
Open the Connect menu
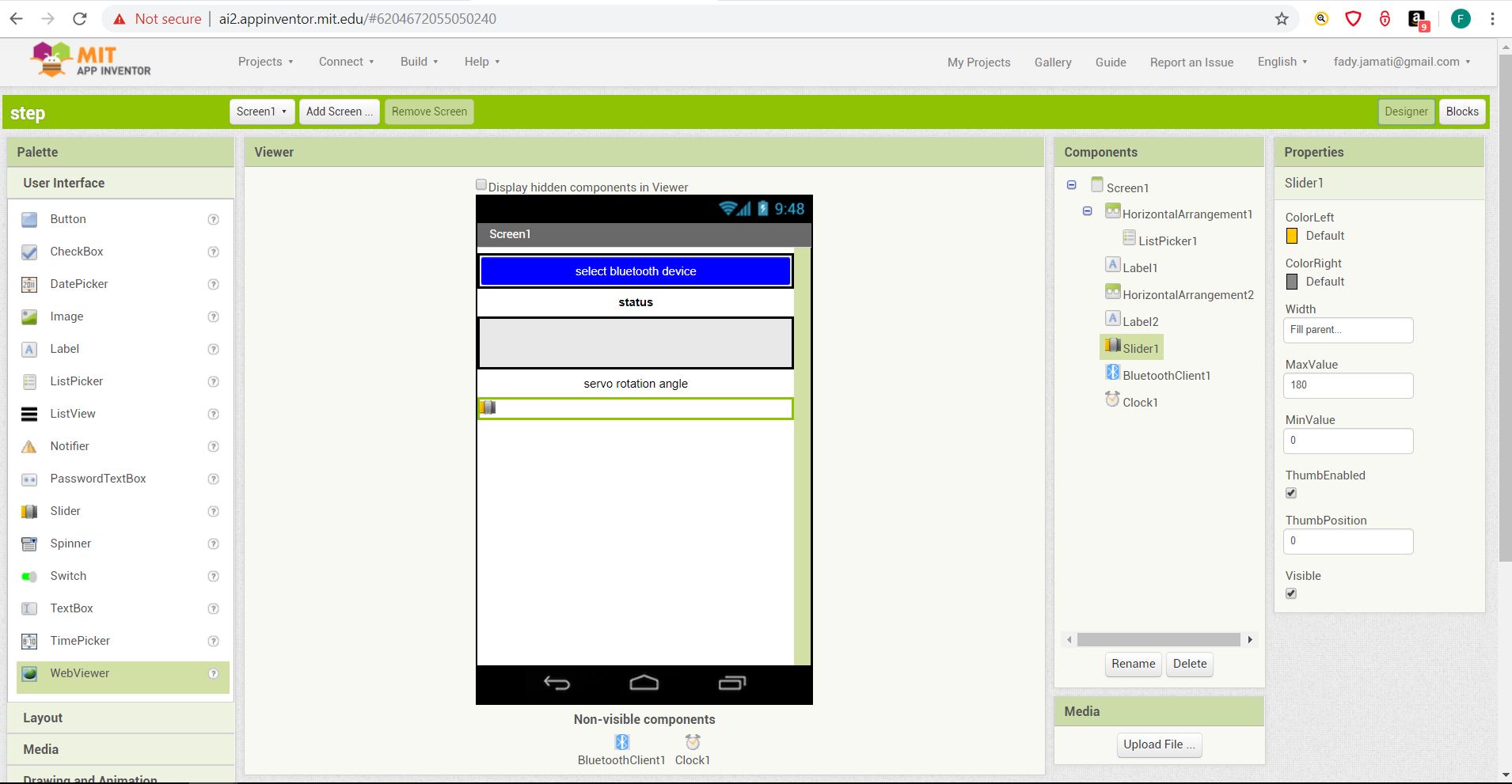pos(347,62)
